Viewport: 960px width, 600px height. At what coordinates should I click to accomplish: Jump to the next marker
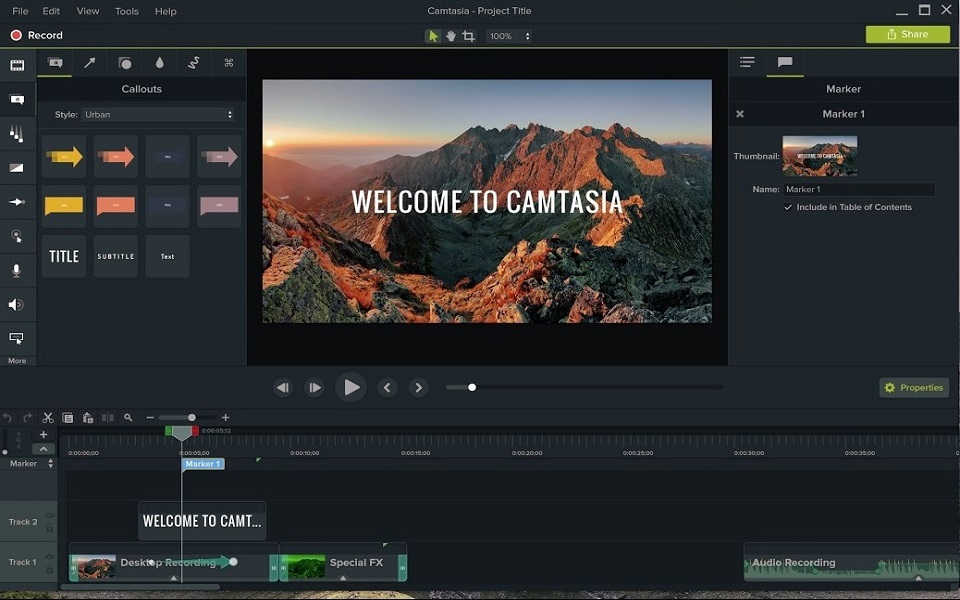click(419, 388)
